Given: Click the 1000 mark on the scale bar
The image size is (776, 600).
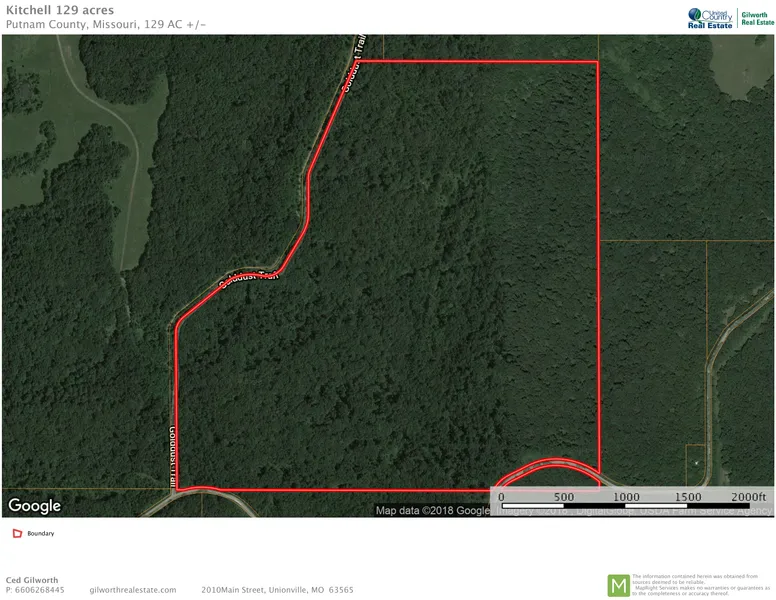Looking at the screenshot, I should pos(626,497).
